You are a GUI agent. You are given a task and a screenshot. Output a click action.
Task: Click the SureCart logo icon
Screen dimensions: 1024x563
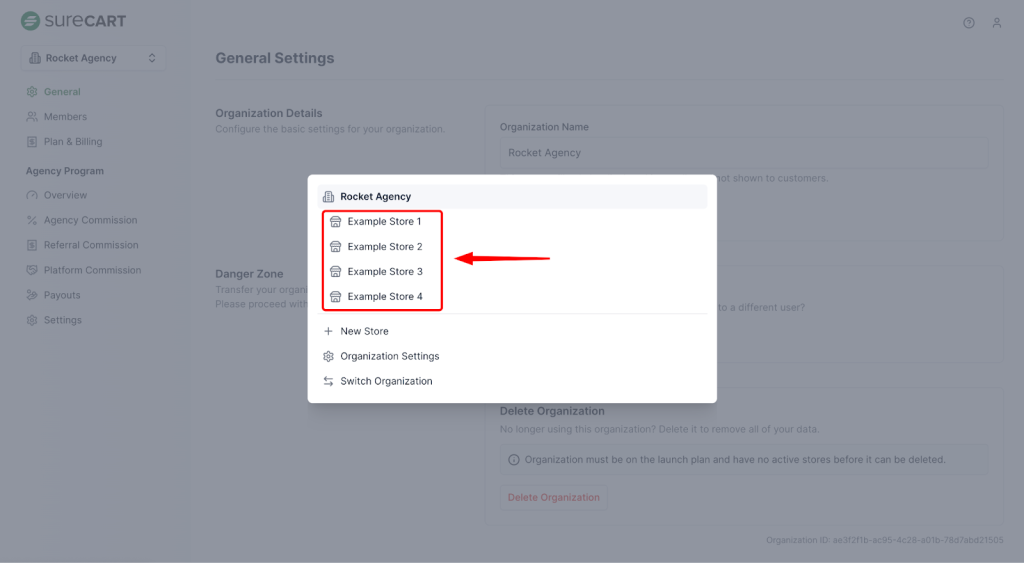[31, 21]
